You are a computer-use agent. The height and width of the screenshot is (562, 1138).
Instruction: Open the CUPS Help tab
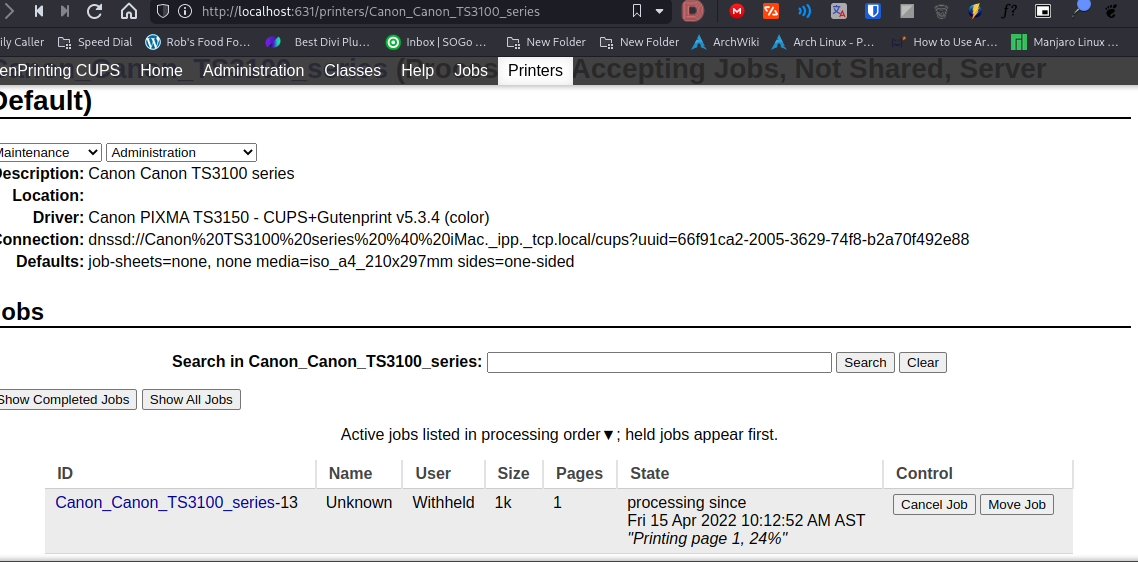[x=417, y=70]
